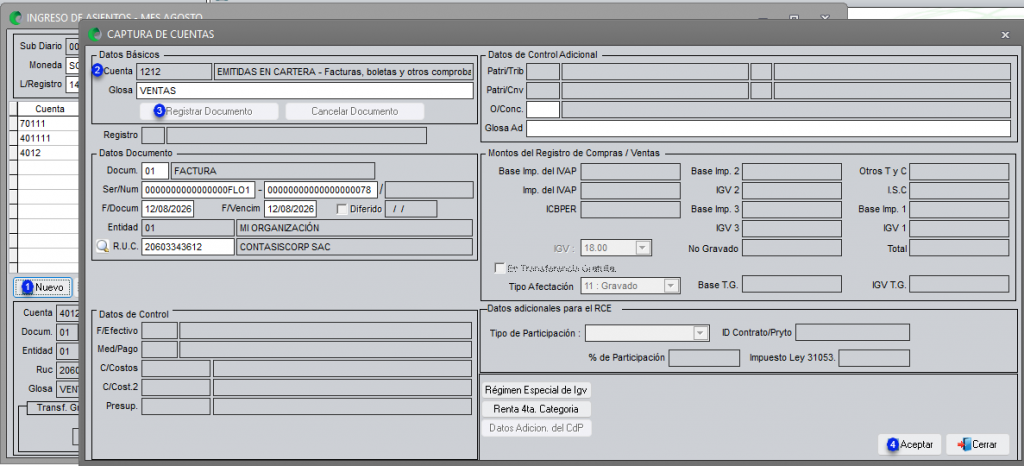The width and height of the screenshot is (1024, 466).
Task: Check the Diferido checkbox
Action: point(342,209)
